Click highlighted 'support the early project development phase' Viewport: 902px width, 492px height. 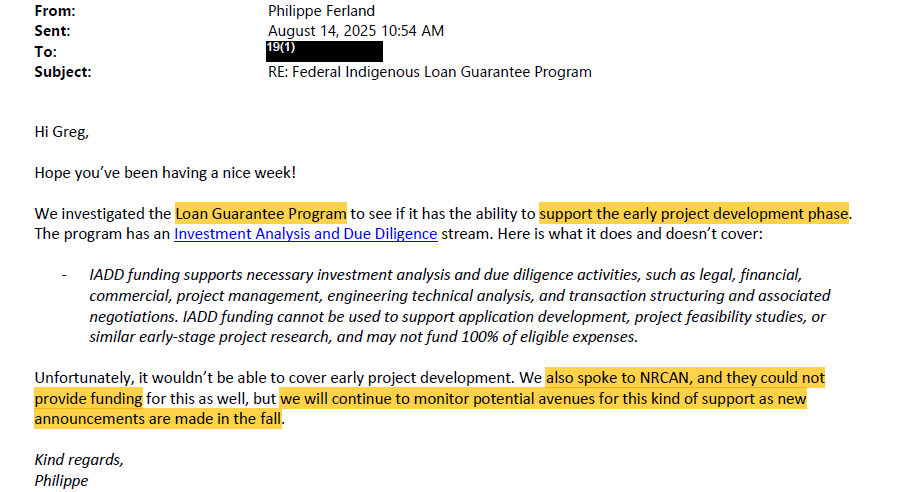click(694, 213)
